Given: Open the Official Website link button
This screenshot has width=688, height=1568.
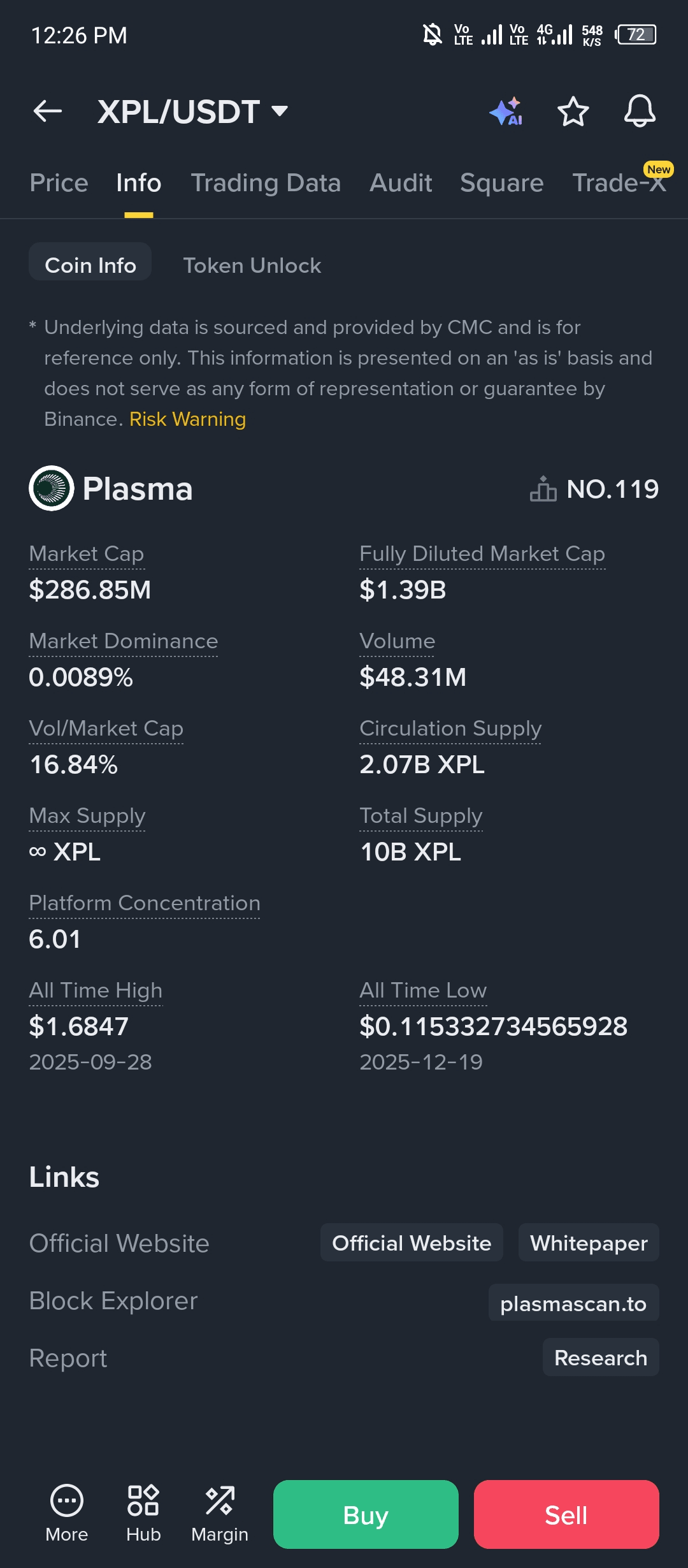Looking at the screenshot, I should click(412, 1243).
